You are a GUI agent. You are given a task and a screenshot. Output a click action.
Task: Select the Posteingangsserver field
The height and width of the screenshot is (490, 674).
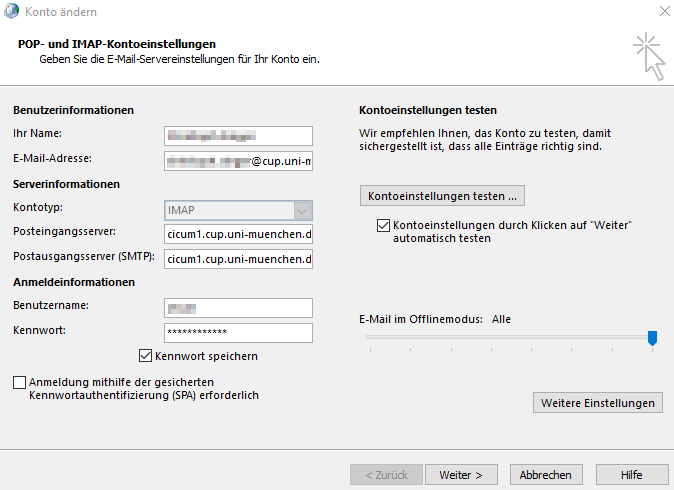pyautogui.click(x=238, y=234)
